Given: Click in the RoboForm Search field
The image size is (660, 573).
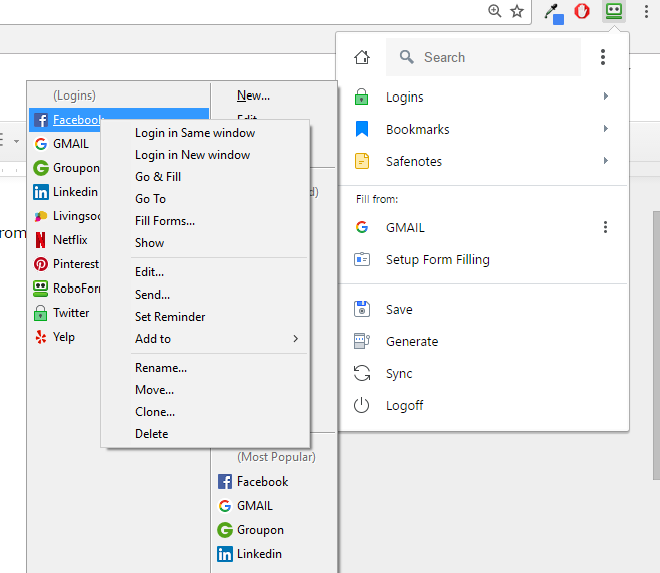Looking at the screenshot, I should pos(483,57).
